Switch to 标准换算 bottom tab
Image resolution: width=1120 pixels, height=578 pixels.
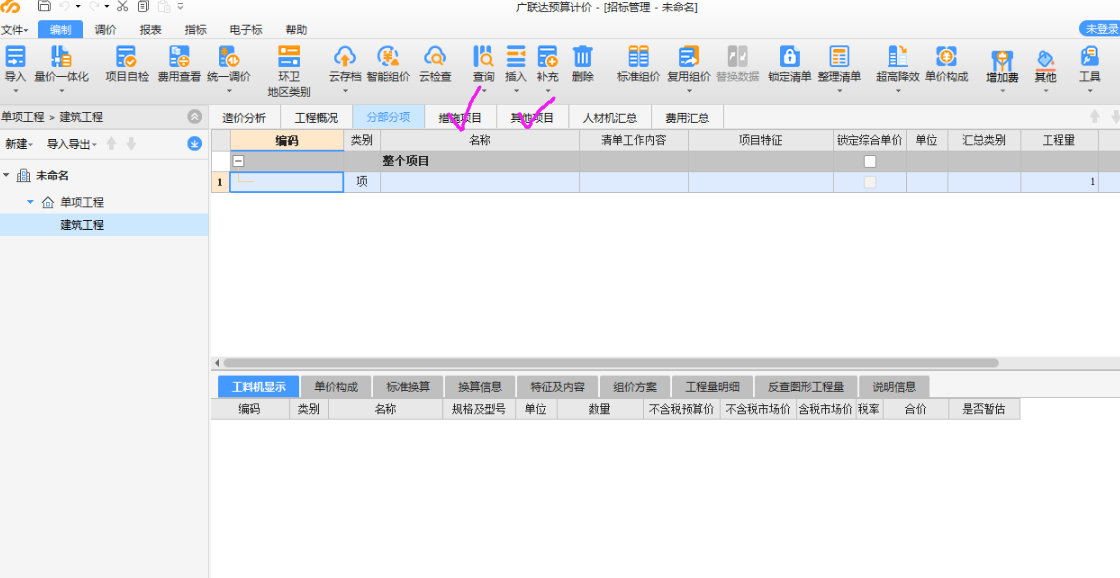pyautogui.click(x=409, y=387)
